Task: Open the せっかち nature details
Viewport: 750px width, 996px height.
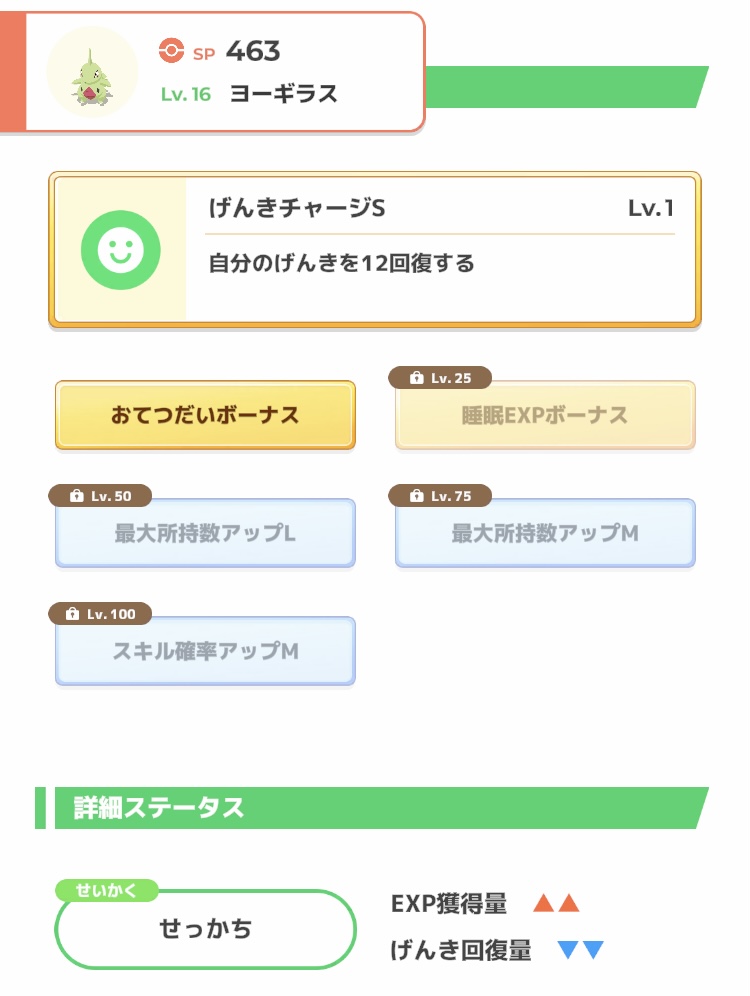Action: click(205, 929)
